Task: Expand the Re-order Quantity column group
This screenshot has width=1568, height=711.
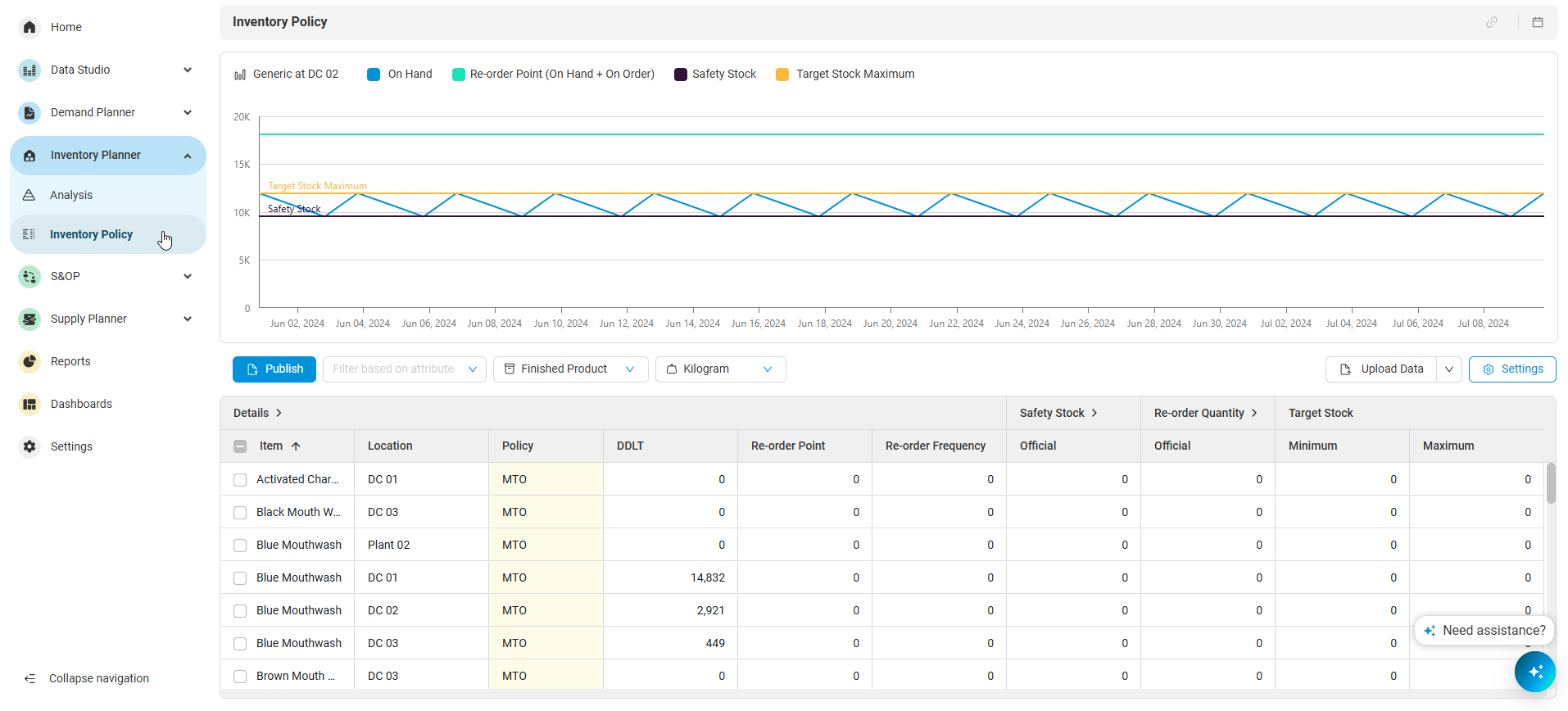Action: tap(1254, 413)
